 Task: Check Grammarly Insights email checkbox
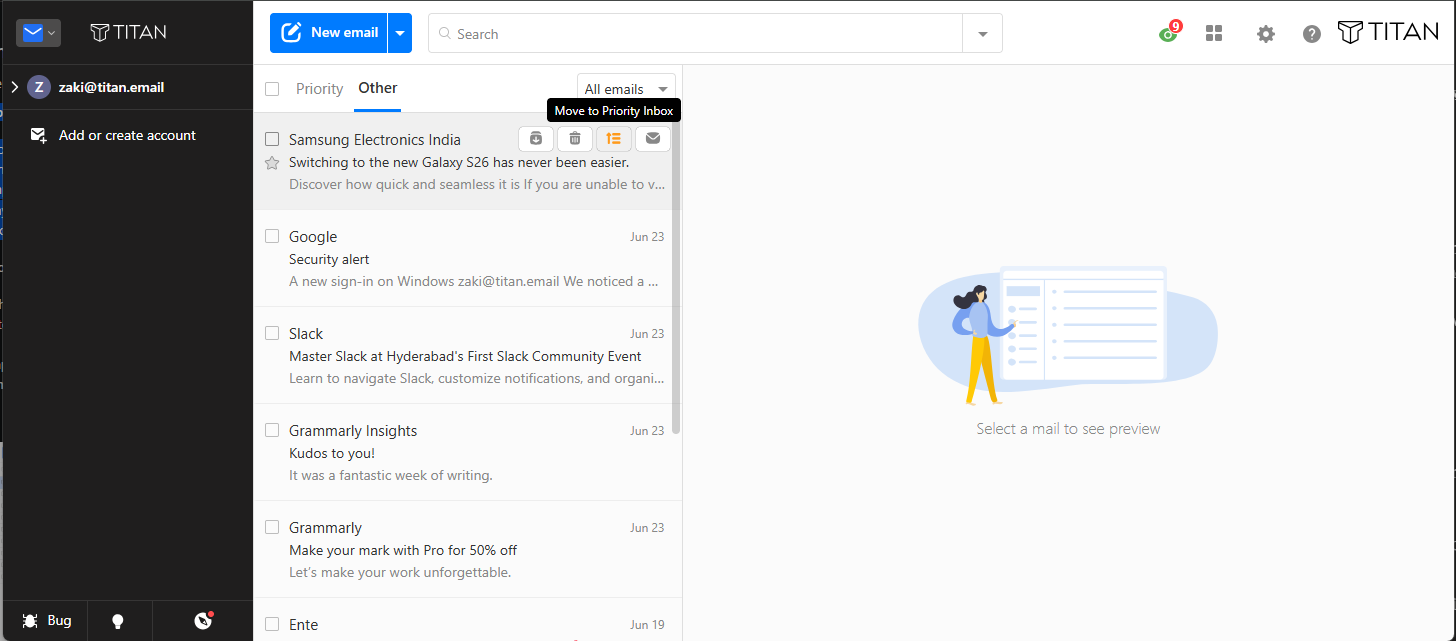(272, 430)
